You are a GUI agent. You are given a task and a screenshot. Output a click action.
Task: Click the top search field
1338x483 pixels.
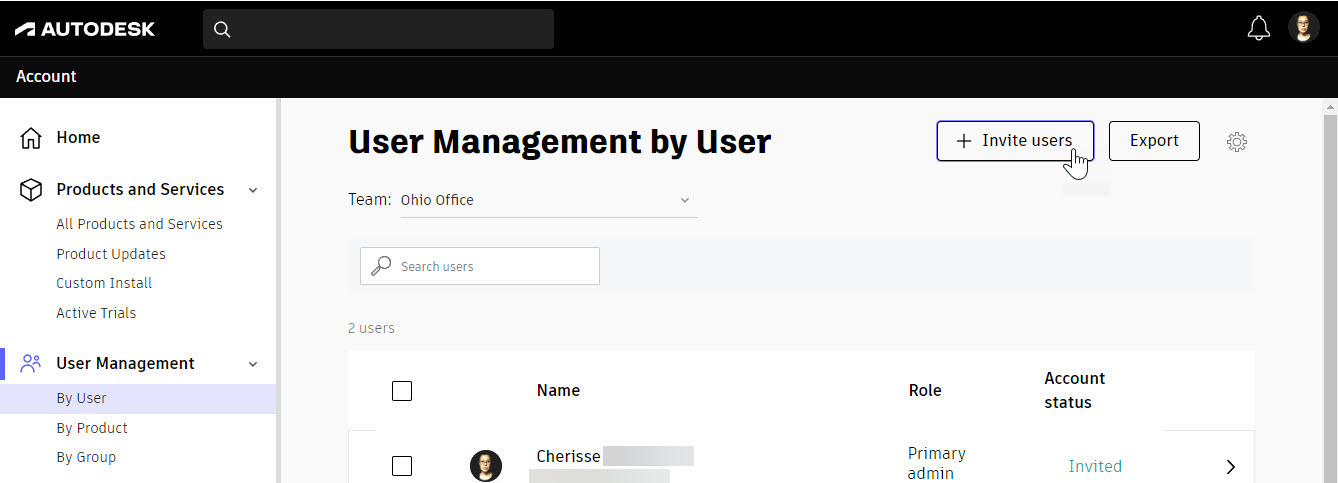point(378,29)
